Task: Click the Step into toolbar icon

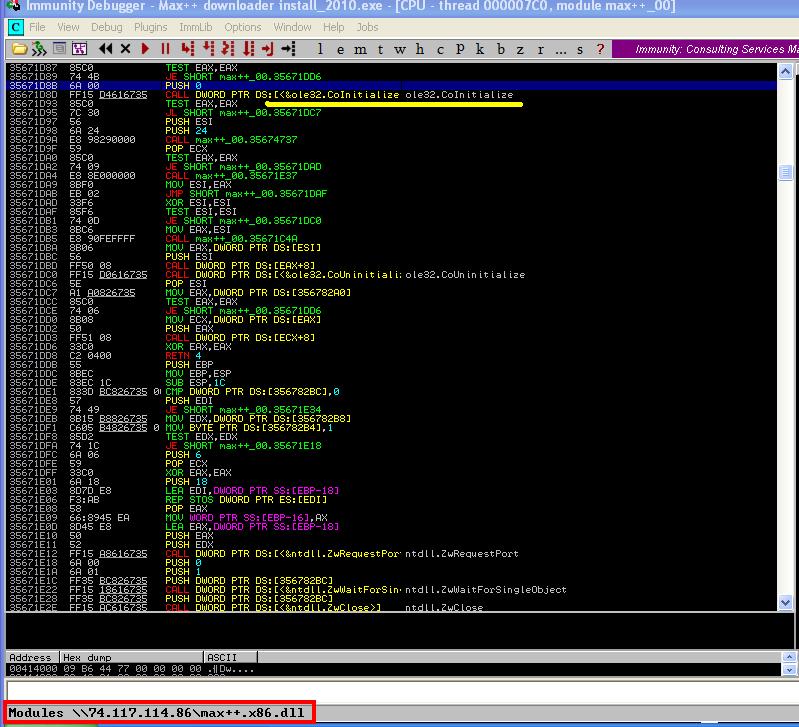Action: click(188, 49)
